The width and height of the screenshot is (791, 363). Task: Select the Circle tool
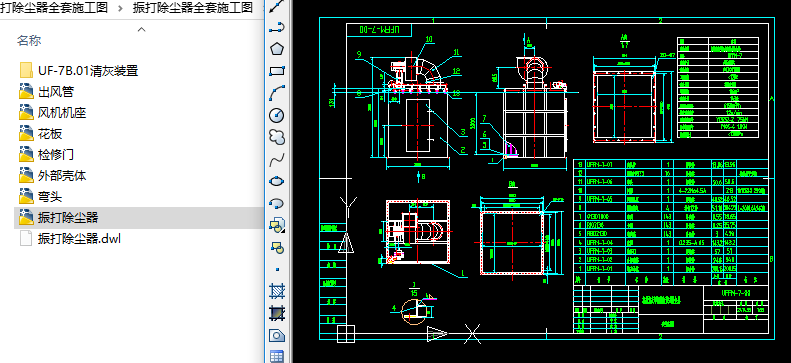point(276,115)
